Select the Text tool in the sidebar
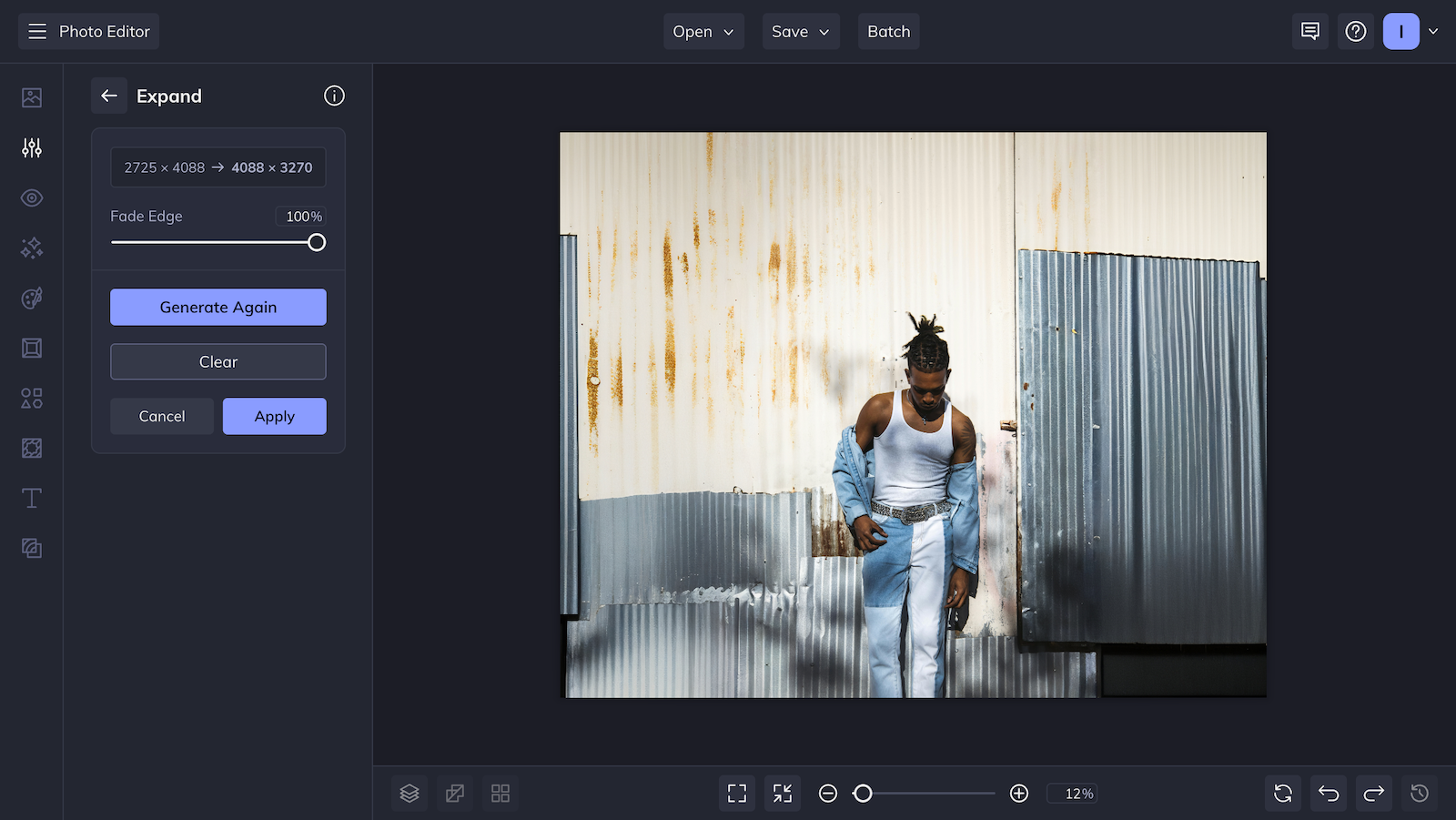 [x=31, y=498]
